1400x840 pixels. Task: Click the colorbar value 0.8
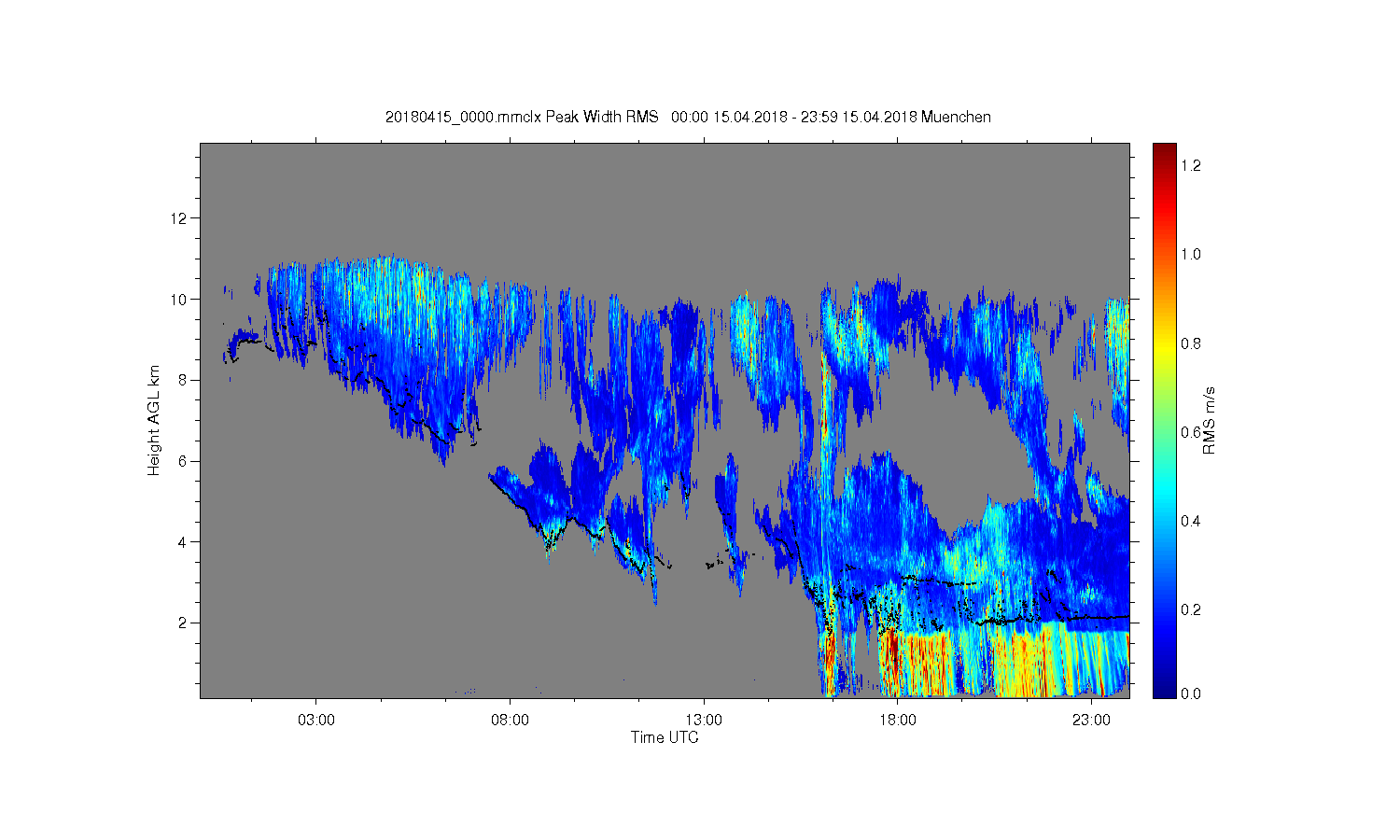[1190, 343]
